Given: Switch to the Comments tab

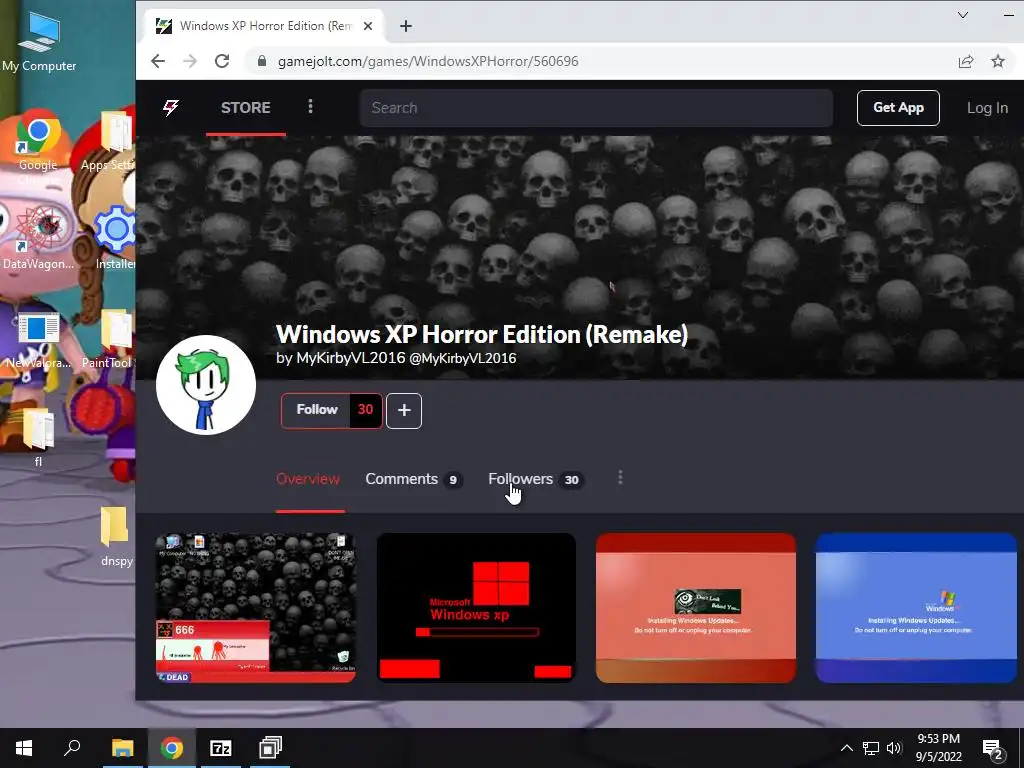Looking at the screenshot, I should tap(413, 479).
